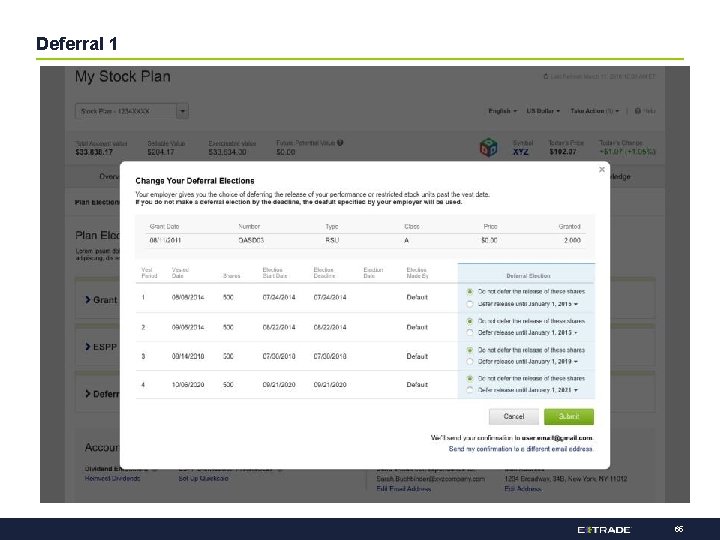Screen dimensions: 720x540
Task: Click the Edit Email Address link
Action: [x=404, y=489]
